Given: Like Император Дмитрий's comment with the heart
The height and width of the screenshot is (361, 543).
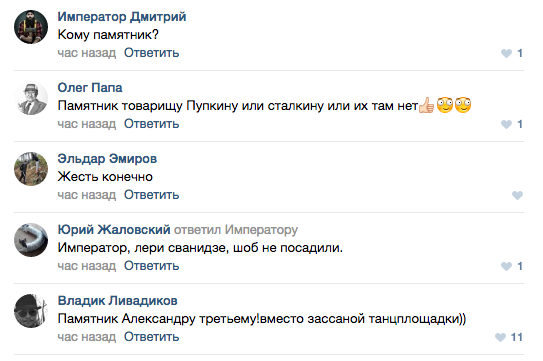Looking at the screenshot, I should (506, 53).
